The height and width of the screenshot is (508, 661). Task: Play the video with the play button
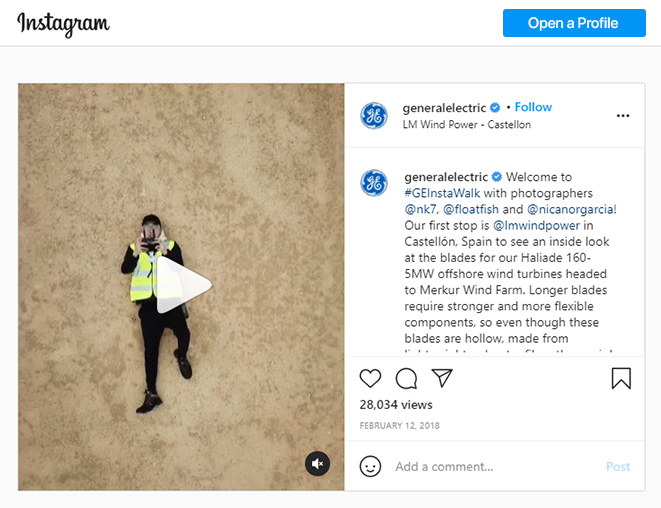tap(184, 285)
